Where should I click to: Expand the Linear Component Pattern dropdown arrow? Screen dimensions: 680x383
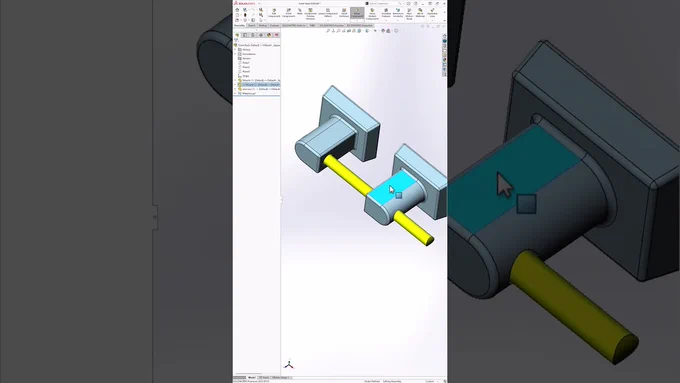[x=328, y=20]
